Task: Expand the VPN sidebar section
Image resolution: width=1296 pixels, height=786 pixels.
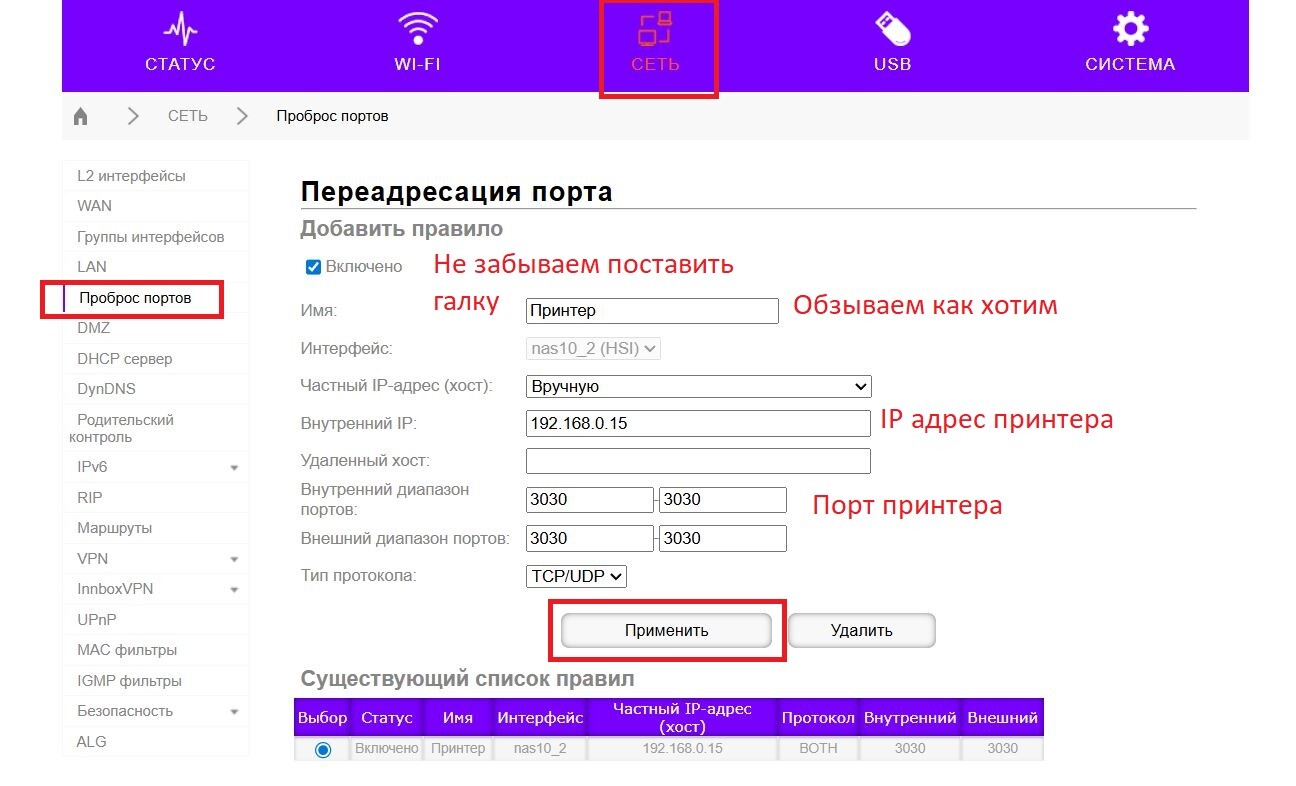Action: 234,559
